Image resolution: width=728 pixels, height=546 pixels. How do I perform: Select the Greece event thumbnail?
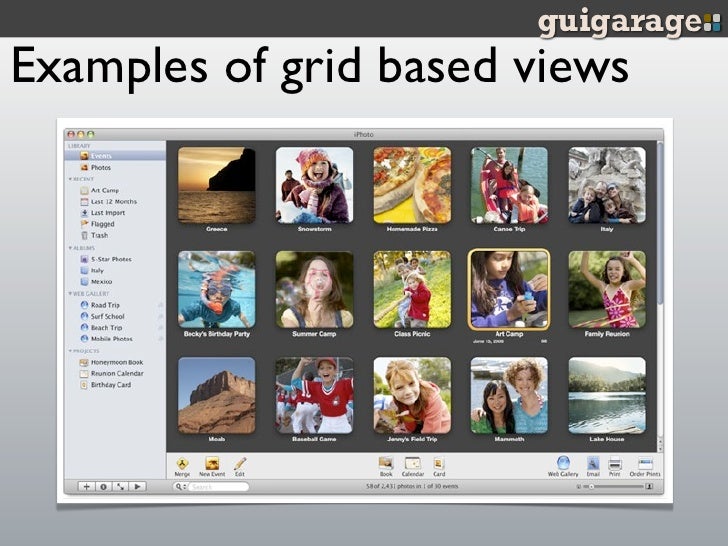click(217, 185)
